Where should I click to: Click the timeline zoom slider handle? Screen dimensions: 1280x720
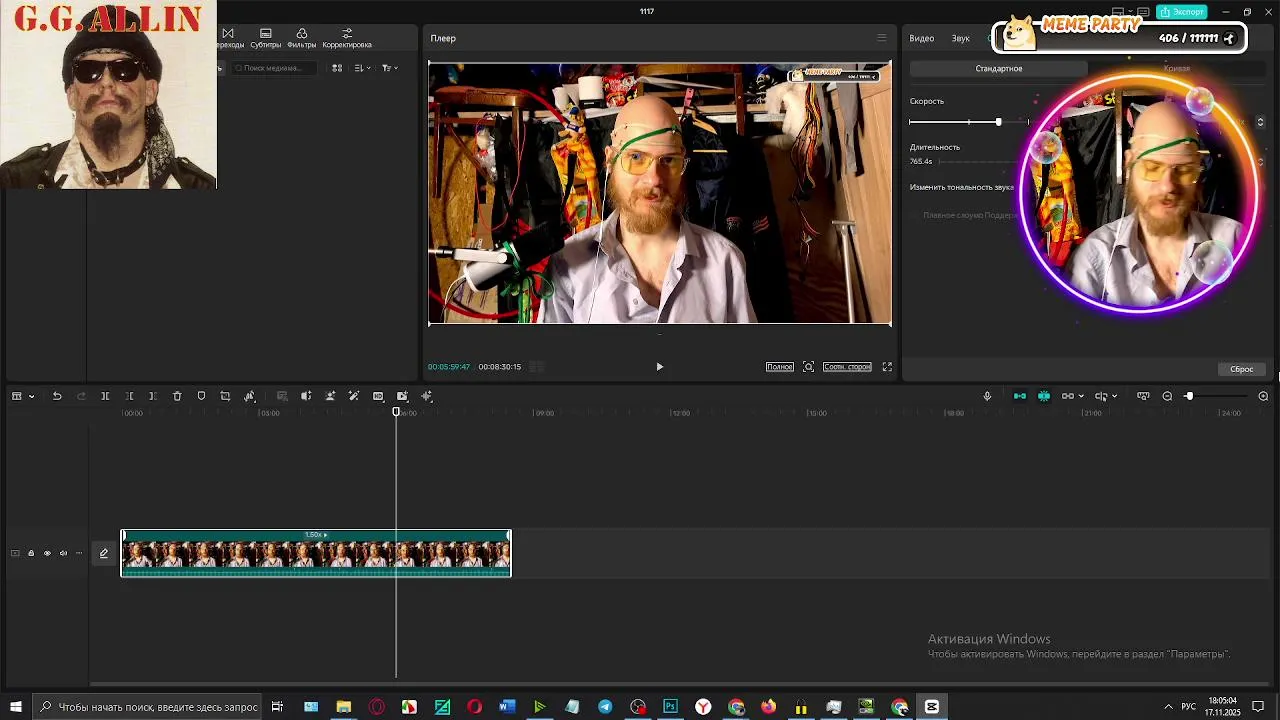pyautogui.click(x=1189, y=396)
